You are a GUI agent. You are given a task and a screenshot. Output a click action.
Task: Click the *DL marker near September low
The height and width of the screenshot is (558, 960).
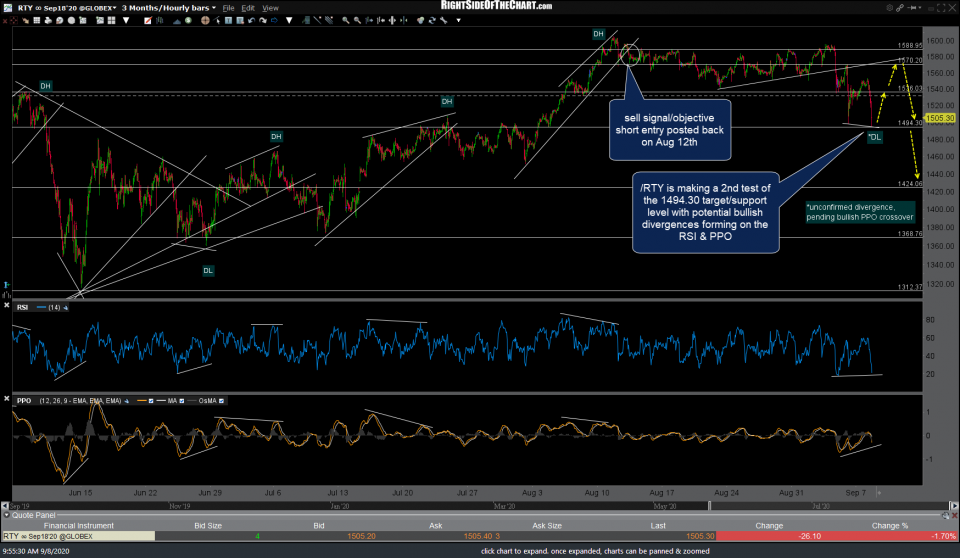(874, 137)
